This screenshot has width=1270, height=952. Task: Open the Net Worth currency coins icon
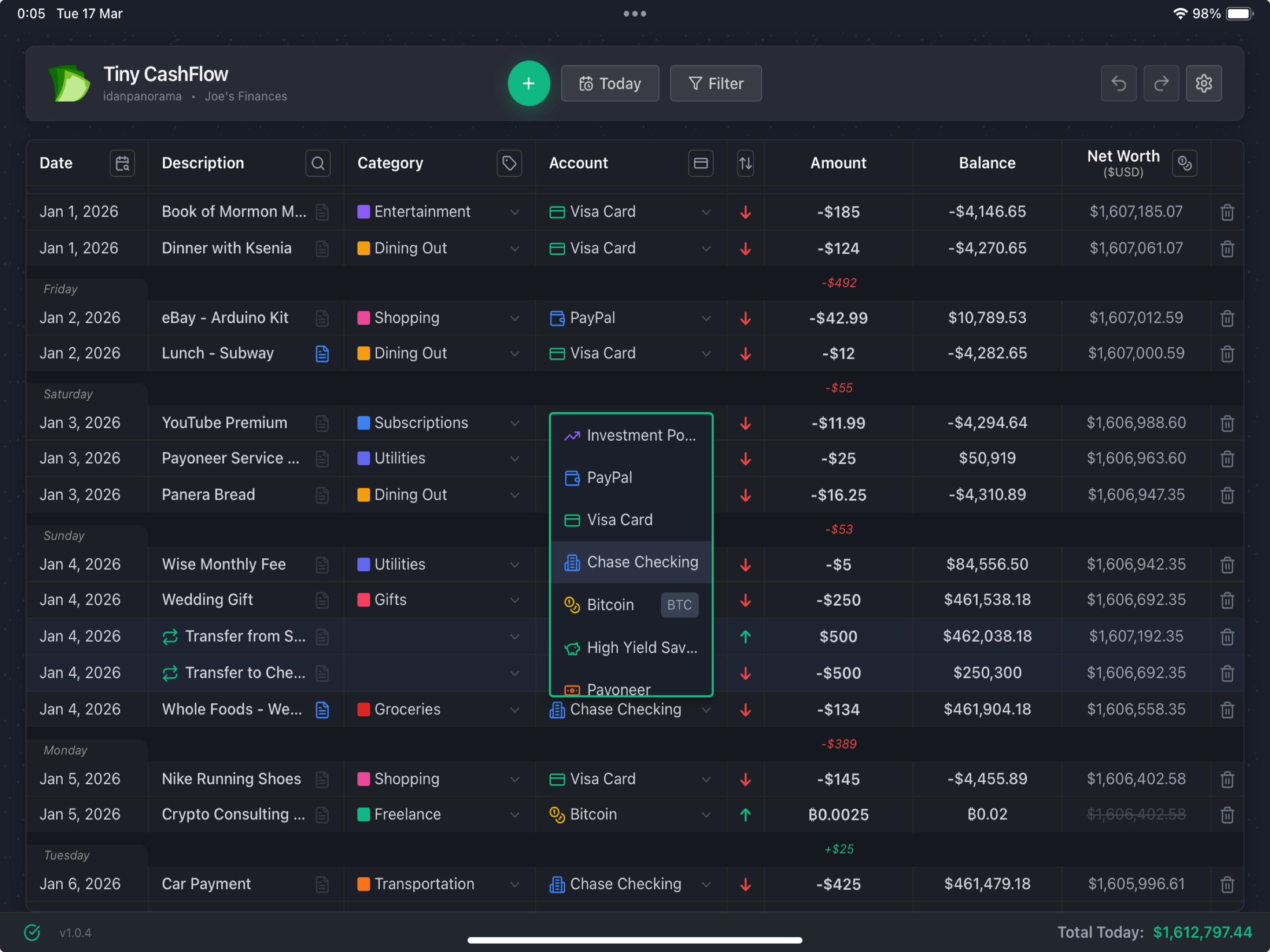point(1184,163)
